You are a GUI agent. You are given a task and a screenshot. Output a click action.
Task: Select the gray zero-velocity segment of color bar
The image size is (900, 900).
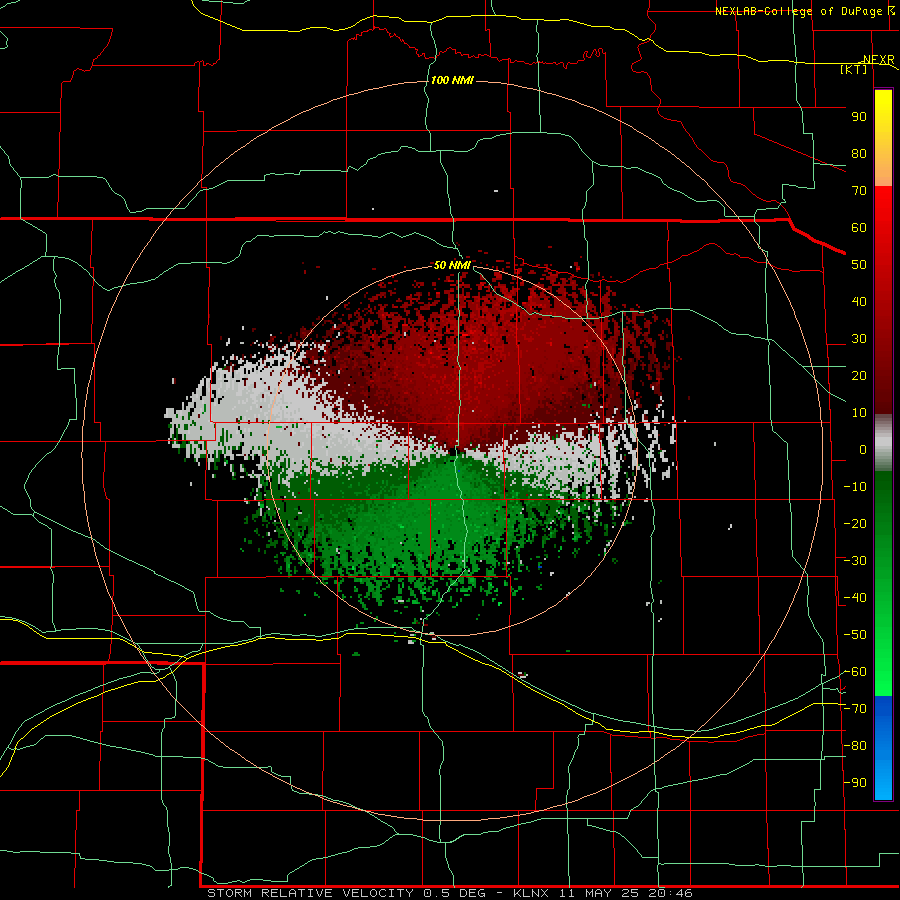[x=883, y=443]
